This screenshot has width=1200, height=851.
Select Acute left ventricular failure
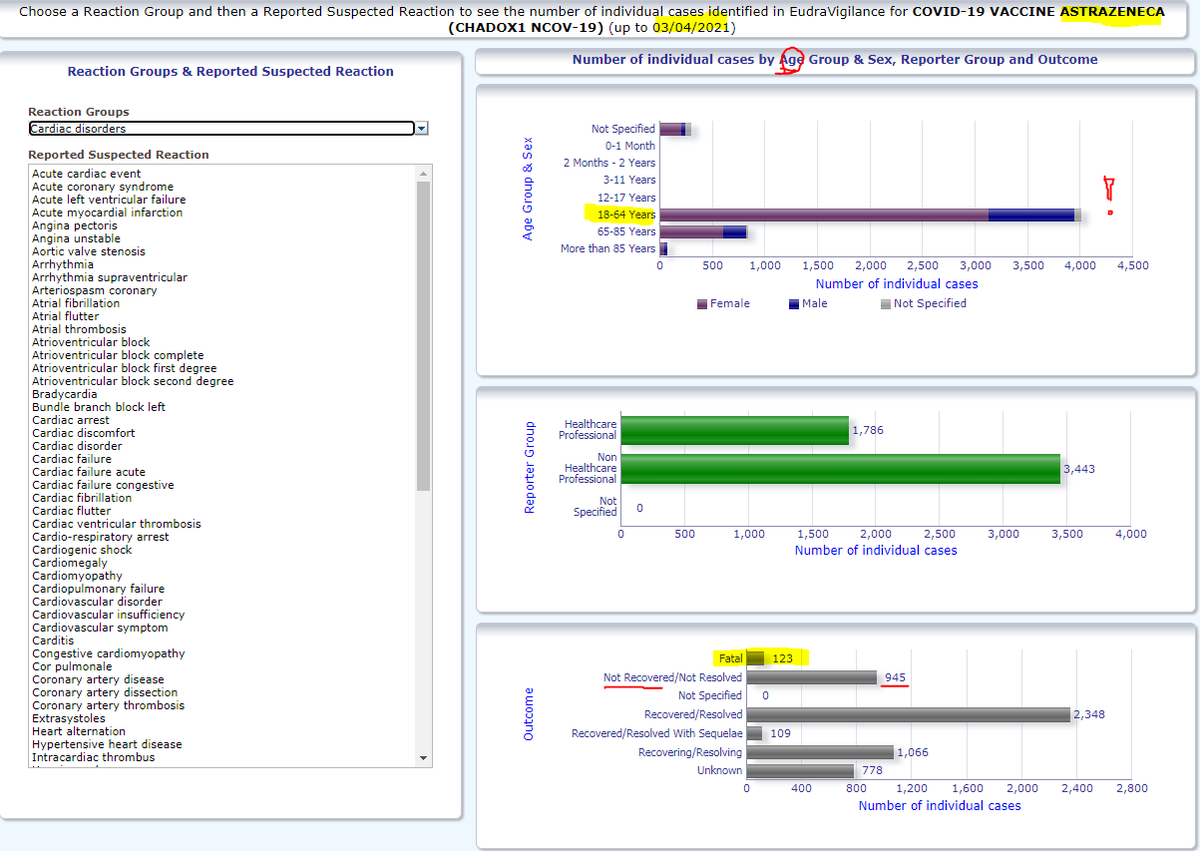[x=109, y=200]
